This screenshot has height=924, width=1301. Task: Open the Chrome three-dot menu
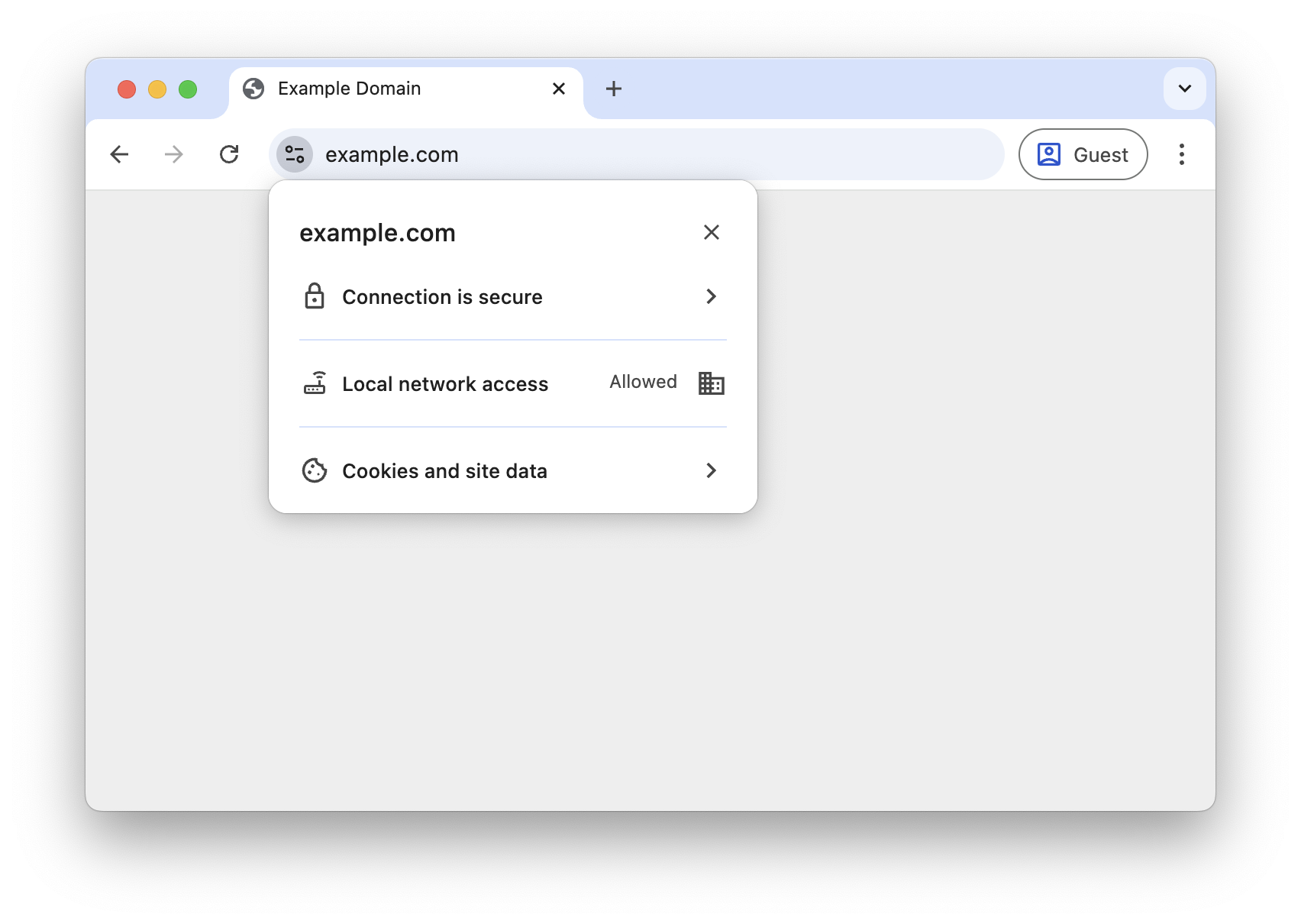tap(1181, 154)
